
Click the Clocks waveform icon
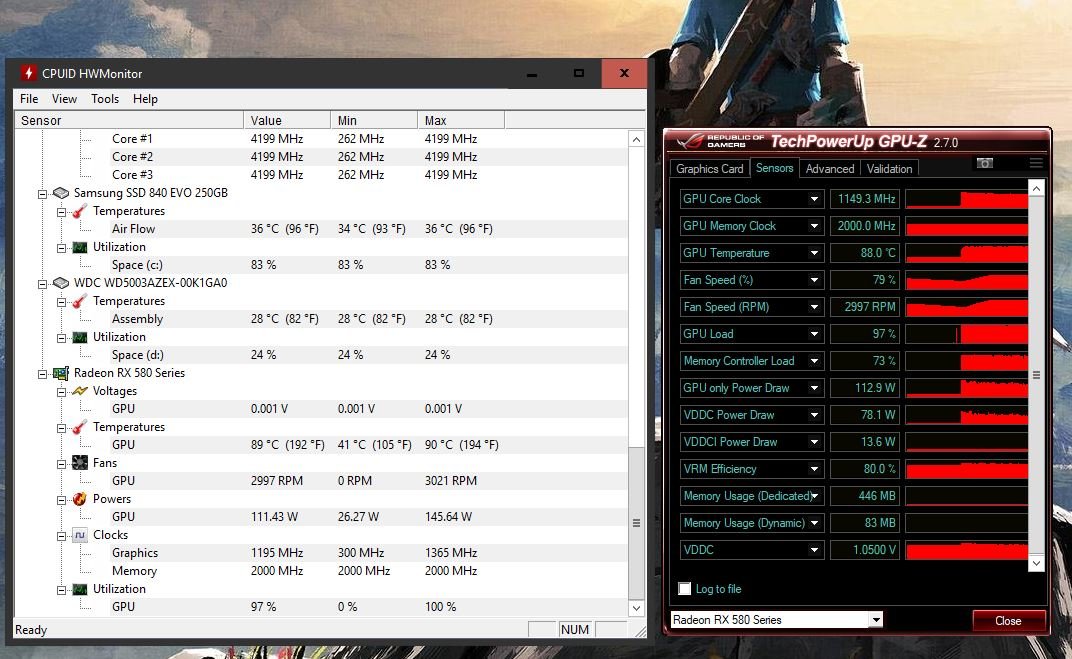80,535
